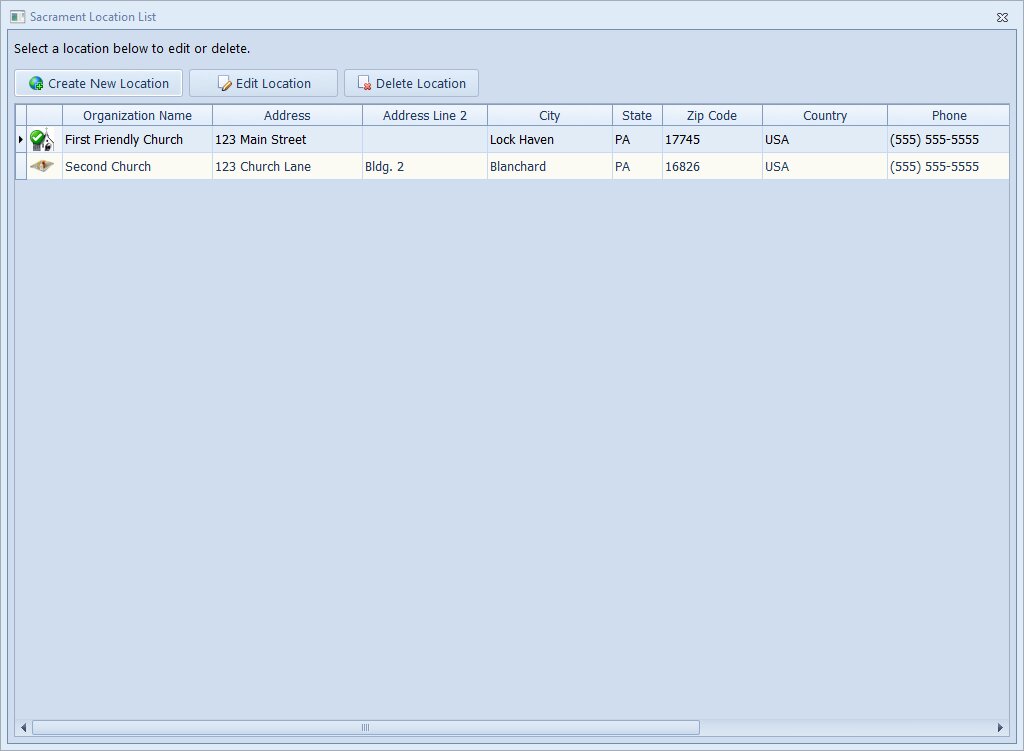1024x751 pixels.
Task: Click the Edit Location button
Action: pyautogui.click(x=263, y=84)
